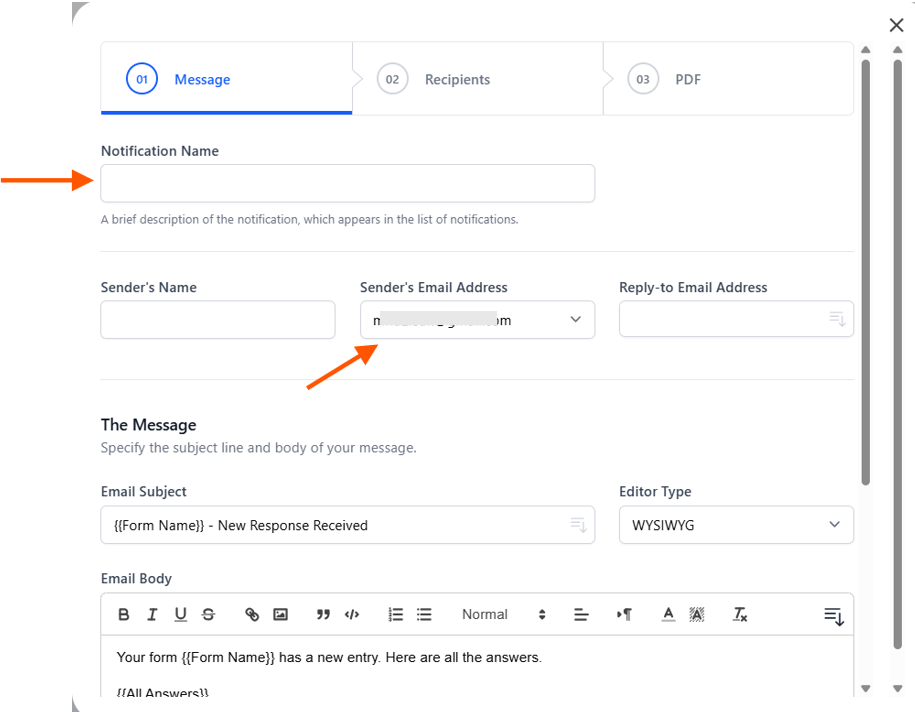Screen dimensions: 915x712
Task: Click the inner scrollbar up arrow
Action: (866, 50)
